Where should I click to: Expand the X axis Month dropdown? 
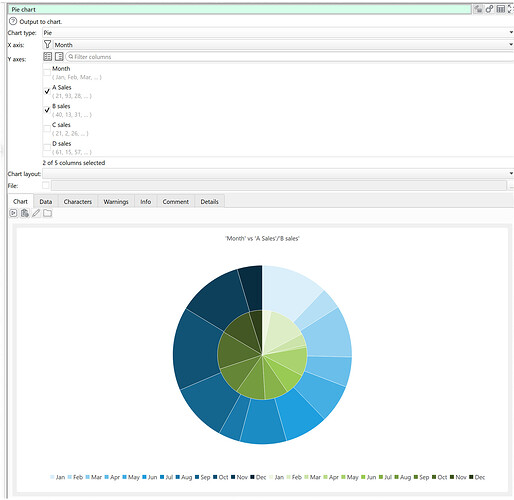click(283, 45)
